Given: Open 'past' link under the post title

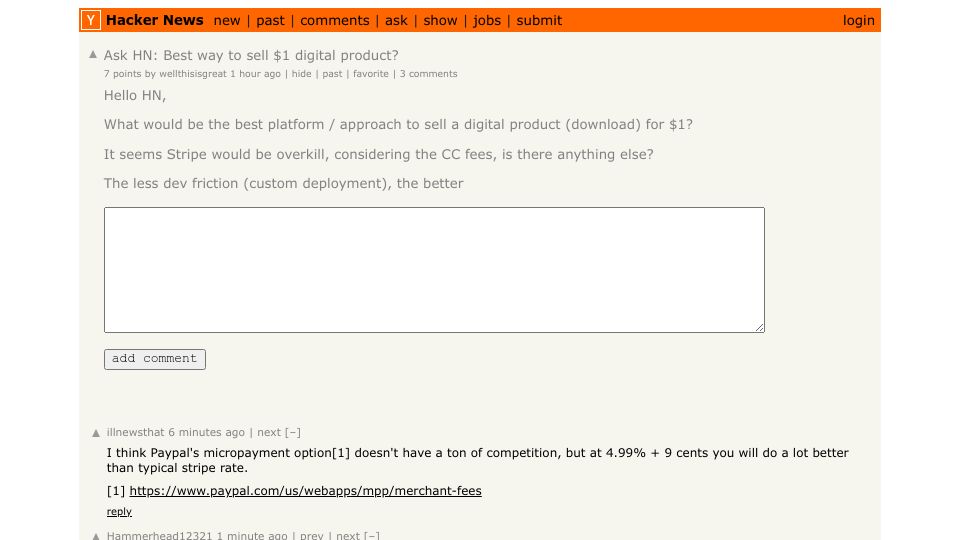Looking at the screenshot, I should click(x=332, y=73).
